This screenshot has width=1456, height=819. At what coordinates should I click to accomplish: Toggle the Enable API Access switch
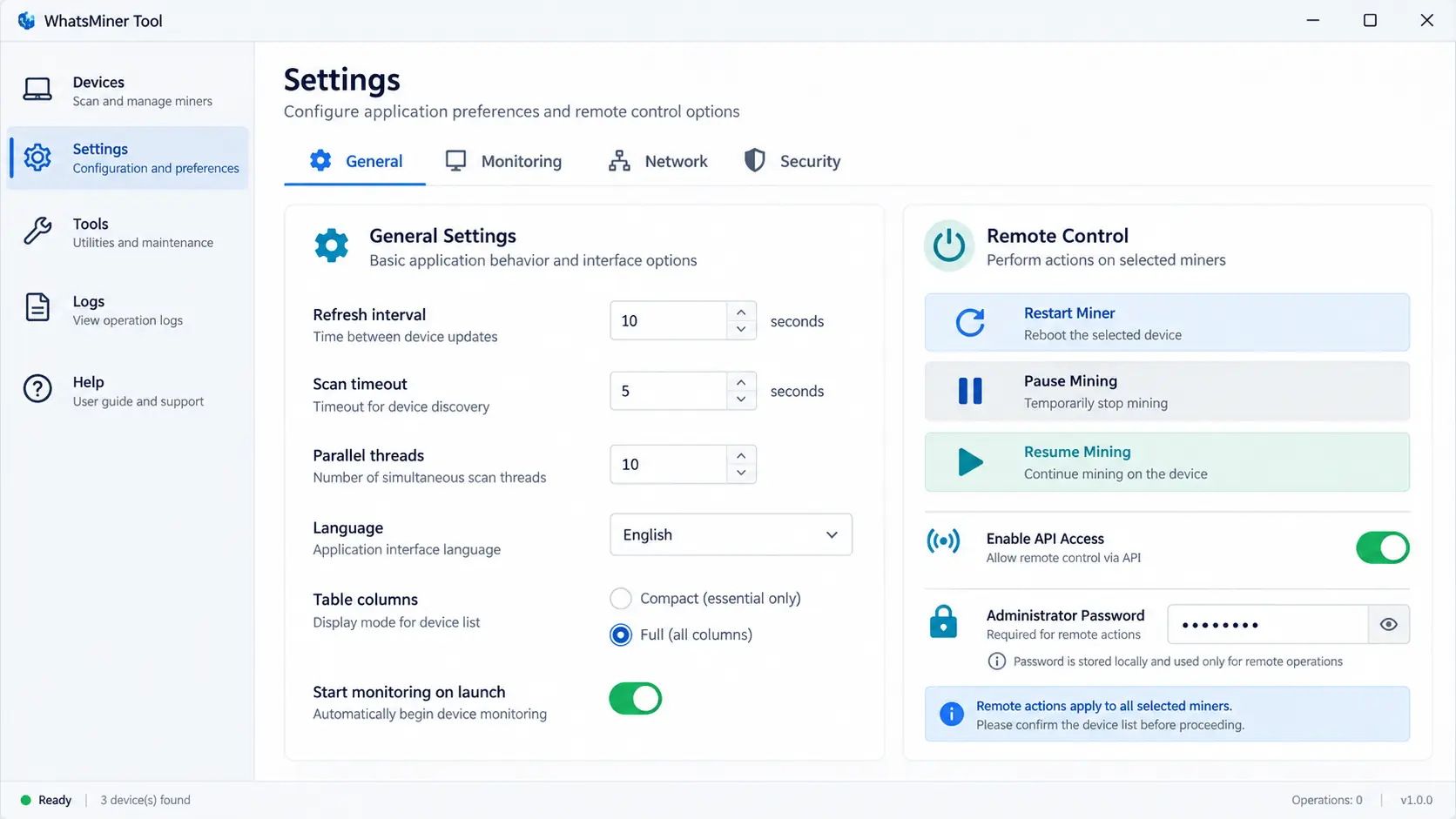(x=1383, y=547)
